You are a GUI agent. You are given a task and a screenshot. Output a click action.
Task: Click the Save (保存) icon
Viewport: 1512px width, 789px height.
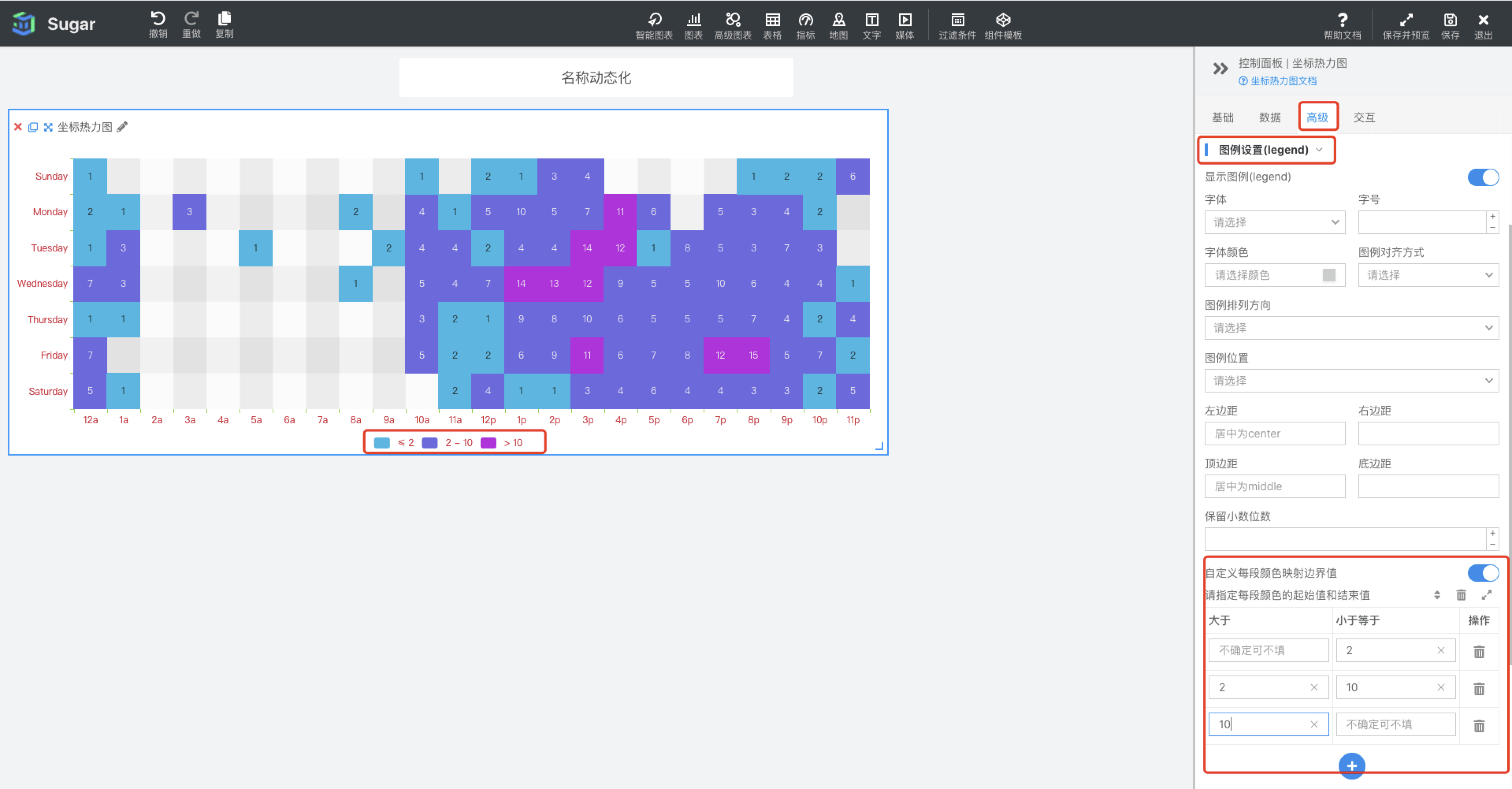tap(1451, 26)
